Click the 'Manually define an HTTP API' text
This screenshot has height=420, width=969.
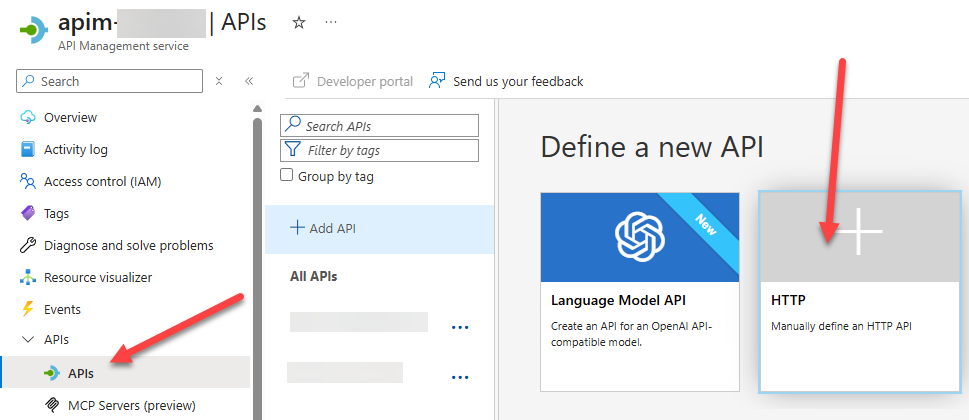point(842,326)
